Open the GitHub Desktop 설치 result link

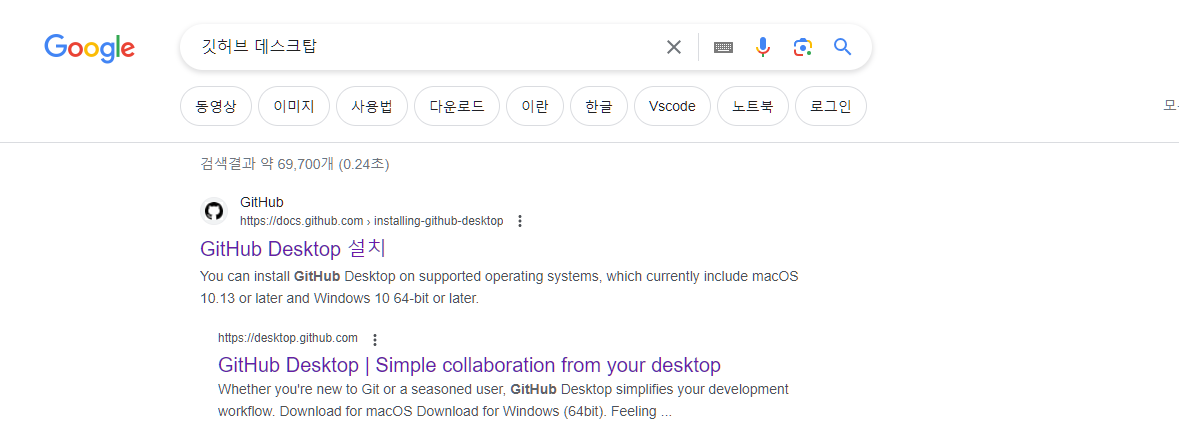point(293,249)
